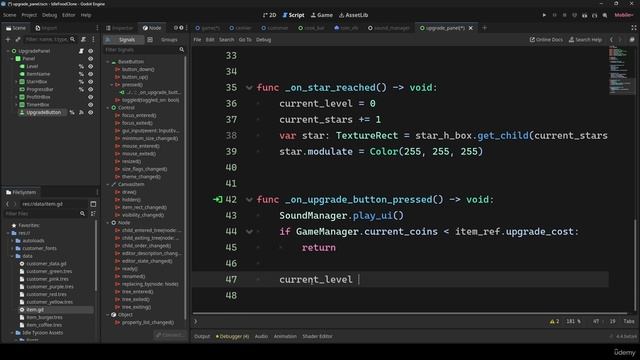The image size is (640, 360).
Task: Click warnings indicator in script status bar
Action: coord(554,322)
